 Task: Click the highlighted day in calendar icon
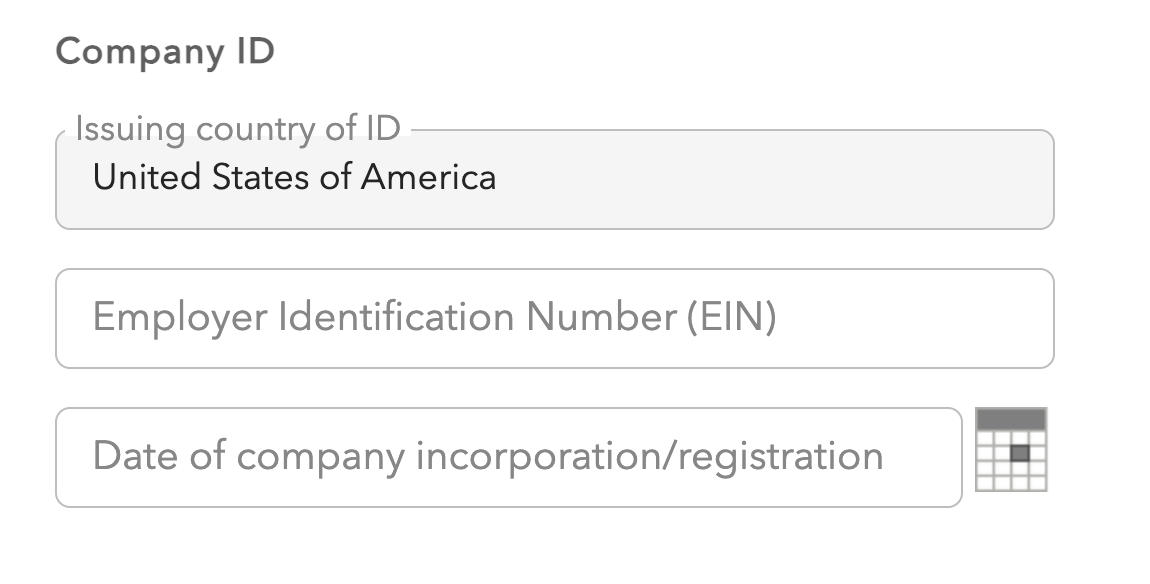(x=1019, y=453)
